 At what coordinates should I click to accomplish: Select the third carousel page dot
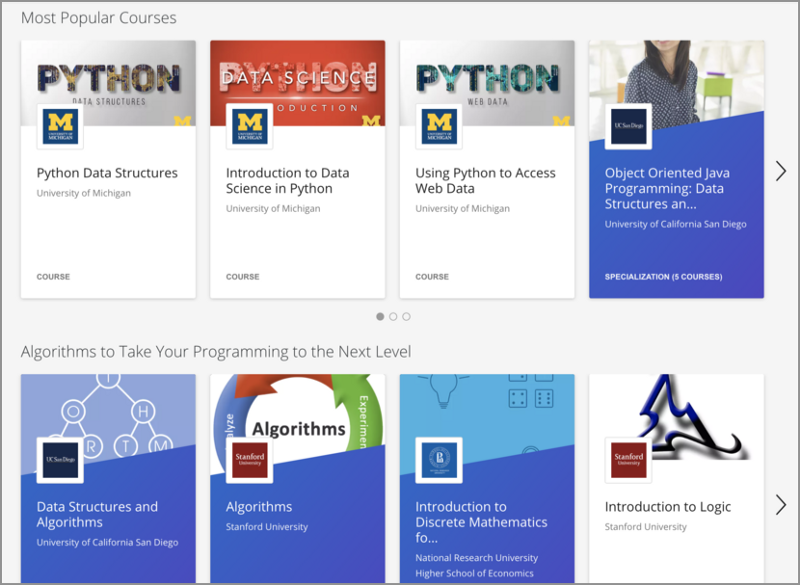coord(406,316)
